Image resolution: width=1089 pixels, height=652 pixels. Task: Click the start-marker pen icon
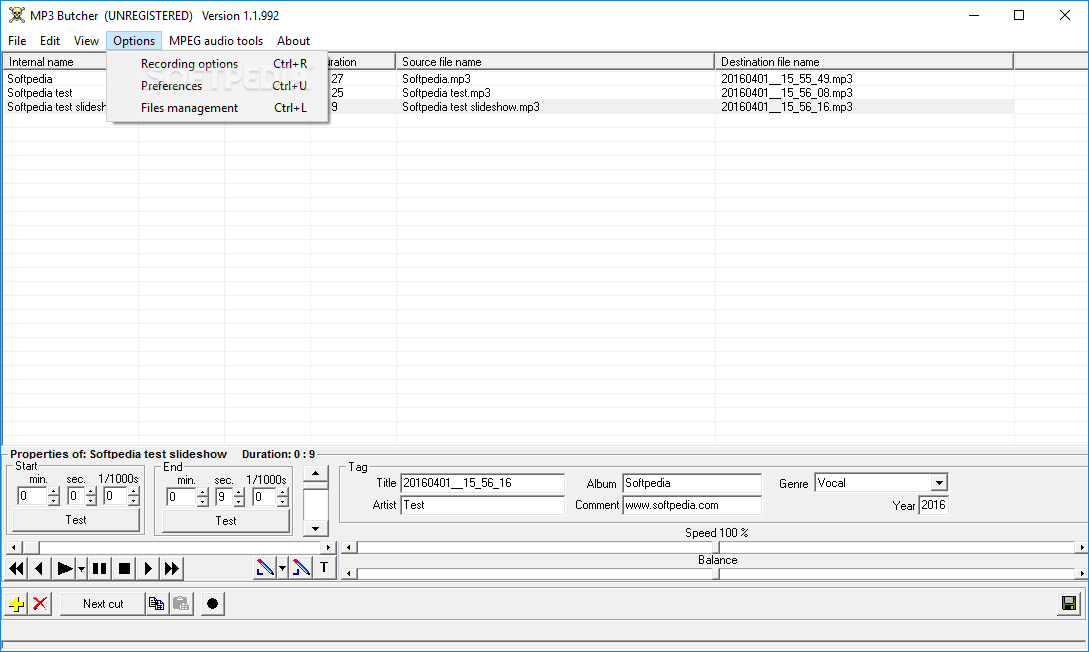265,568
